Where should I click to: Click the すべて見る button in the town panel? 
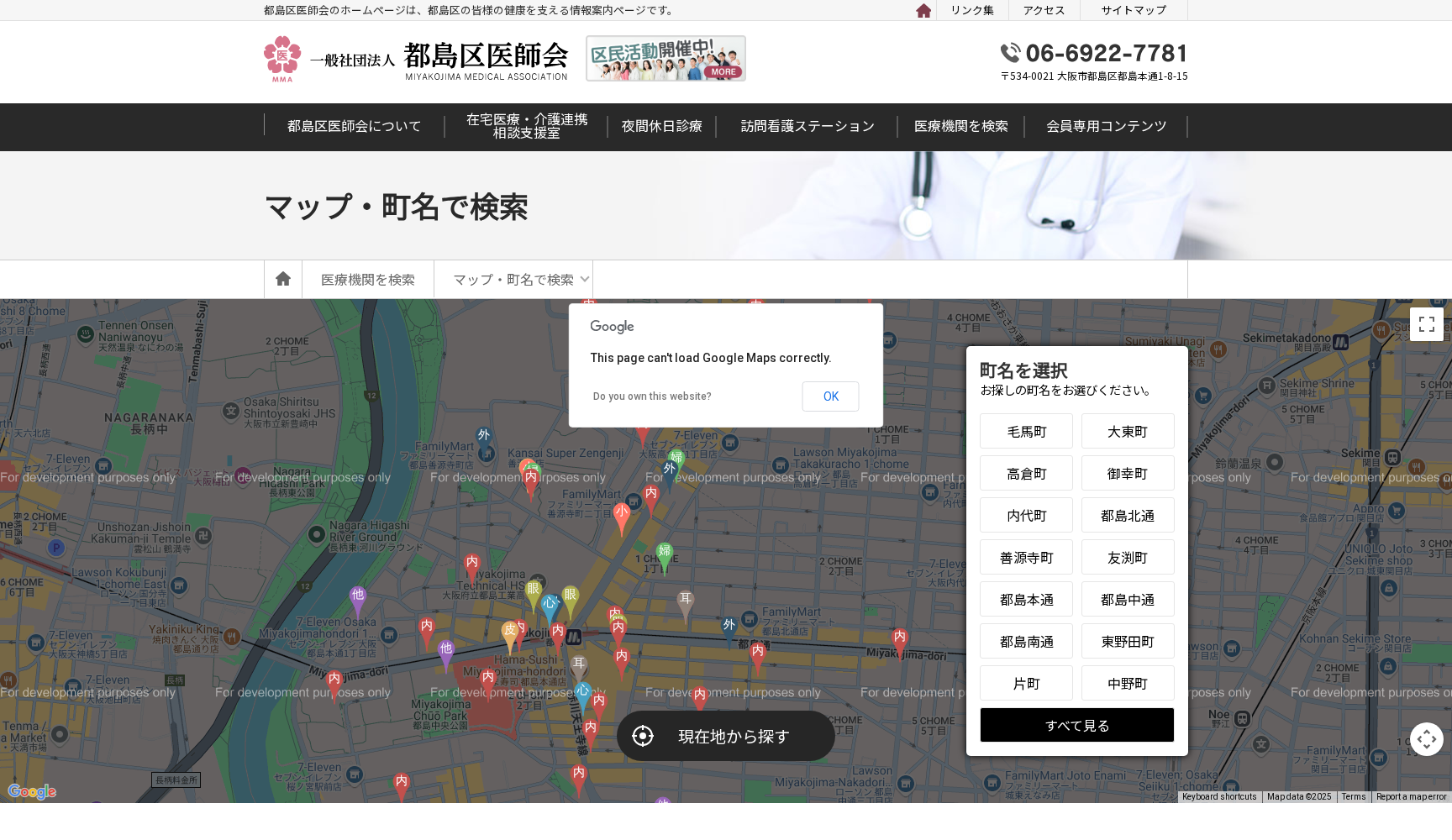point(1076,725)
